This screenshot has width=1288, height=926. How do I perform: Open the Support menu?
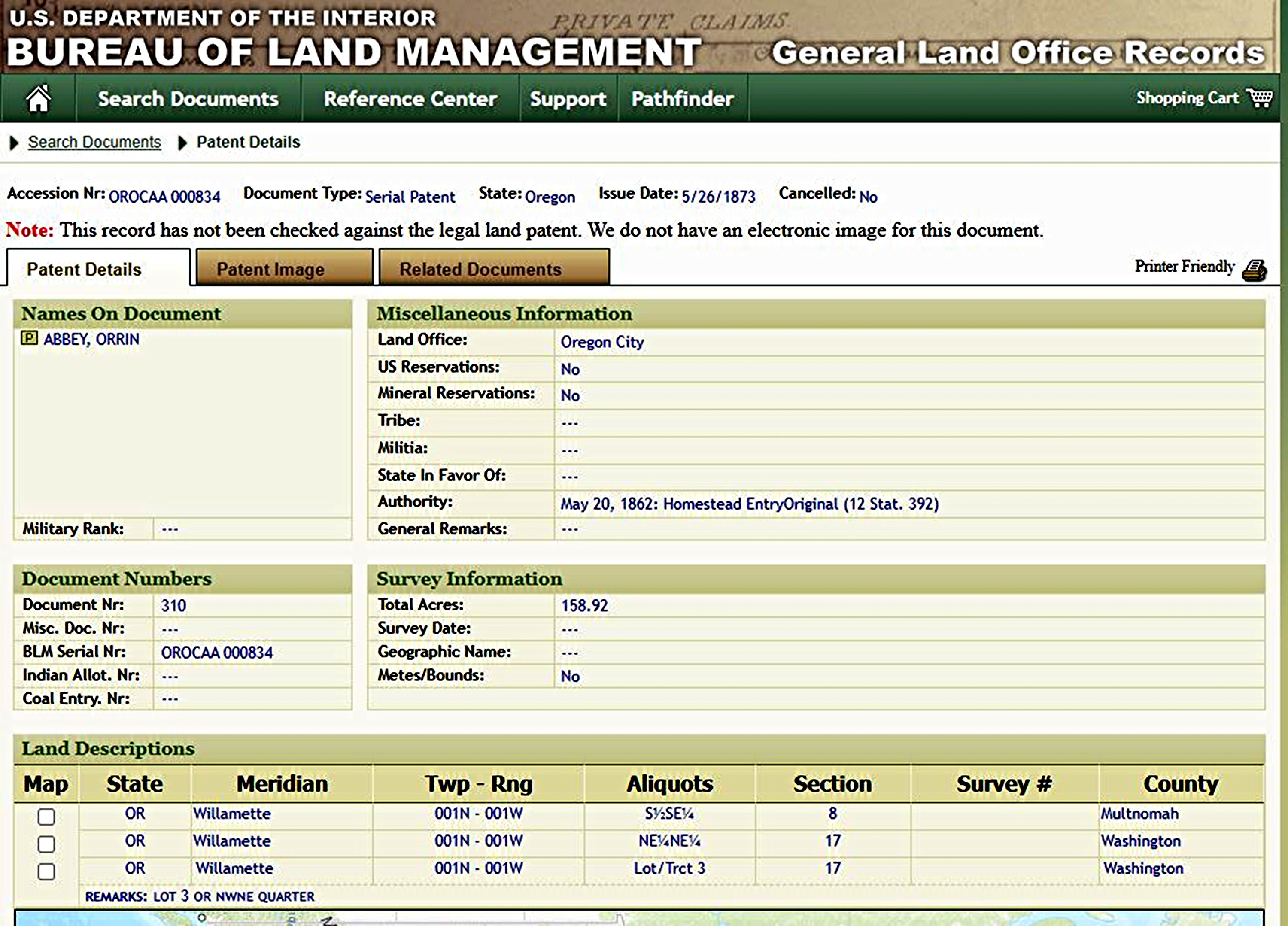568,99
